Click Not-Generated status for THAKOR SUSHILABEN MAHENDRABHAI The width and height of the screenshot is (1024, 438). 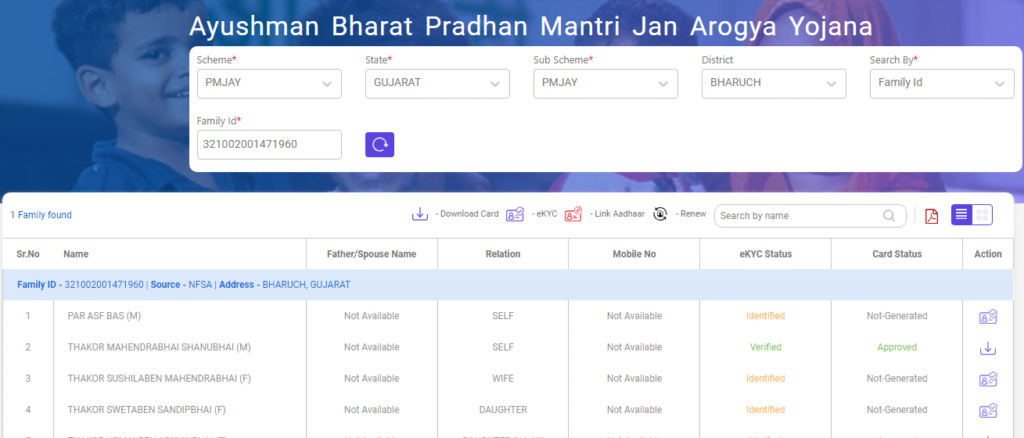point(897,379)
